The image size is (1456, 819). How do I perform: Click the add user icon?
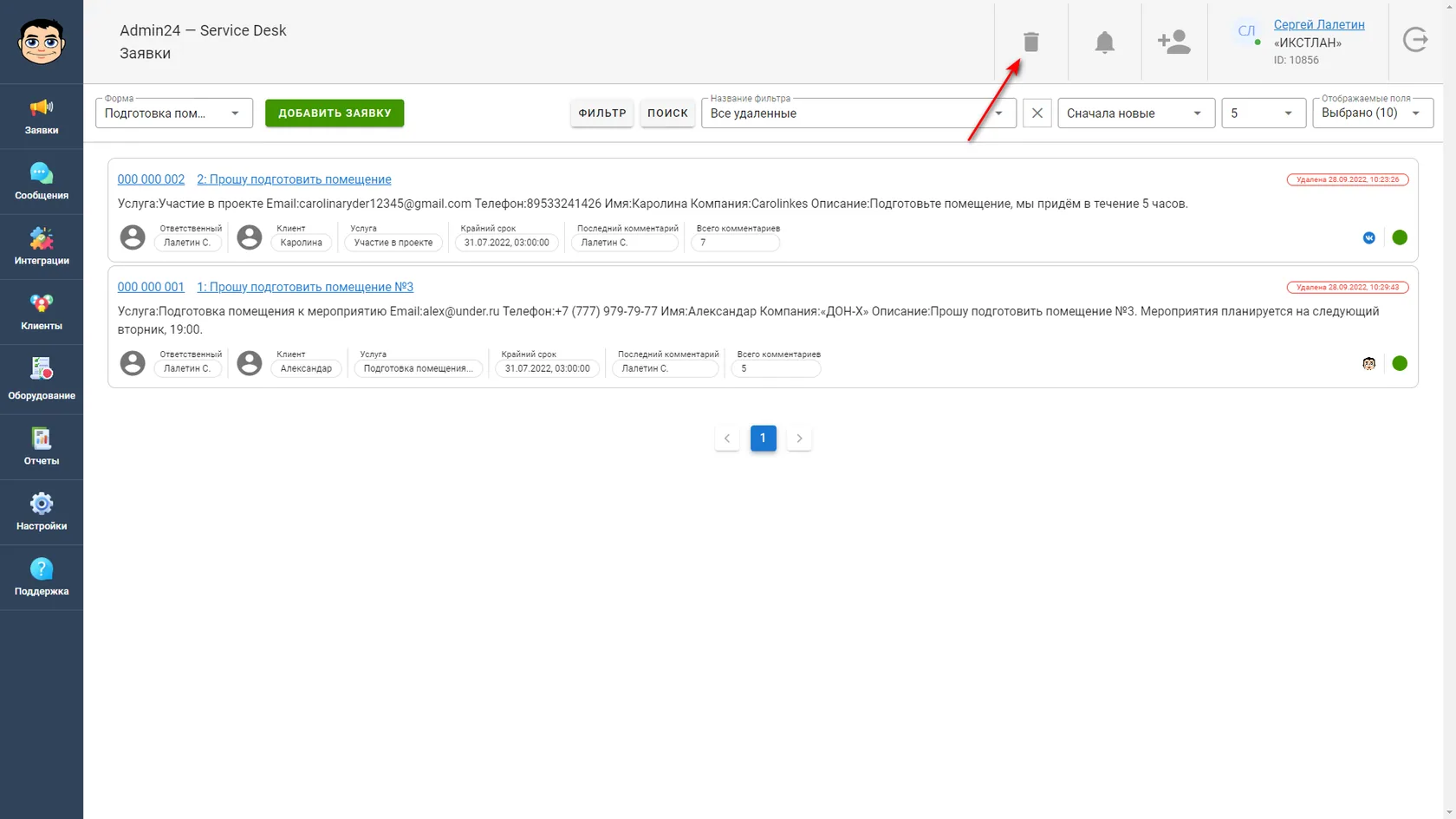click(1174, 42)
